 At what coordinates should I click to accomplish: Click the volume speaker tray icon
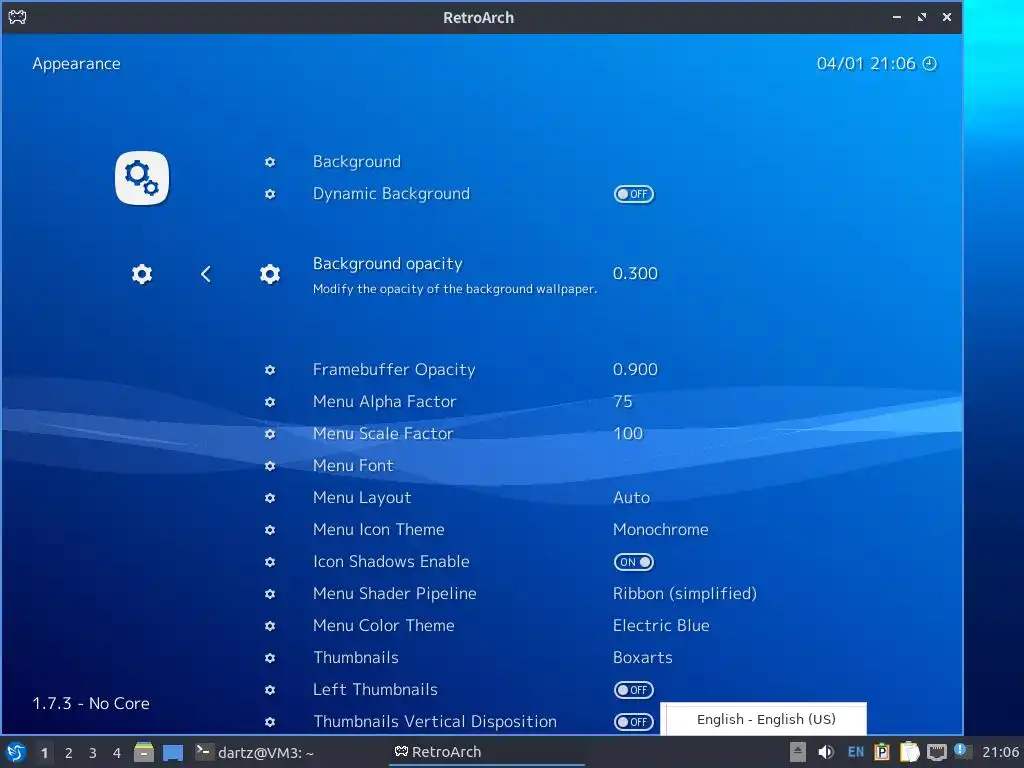click(826, 752)
